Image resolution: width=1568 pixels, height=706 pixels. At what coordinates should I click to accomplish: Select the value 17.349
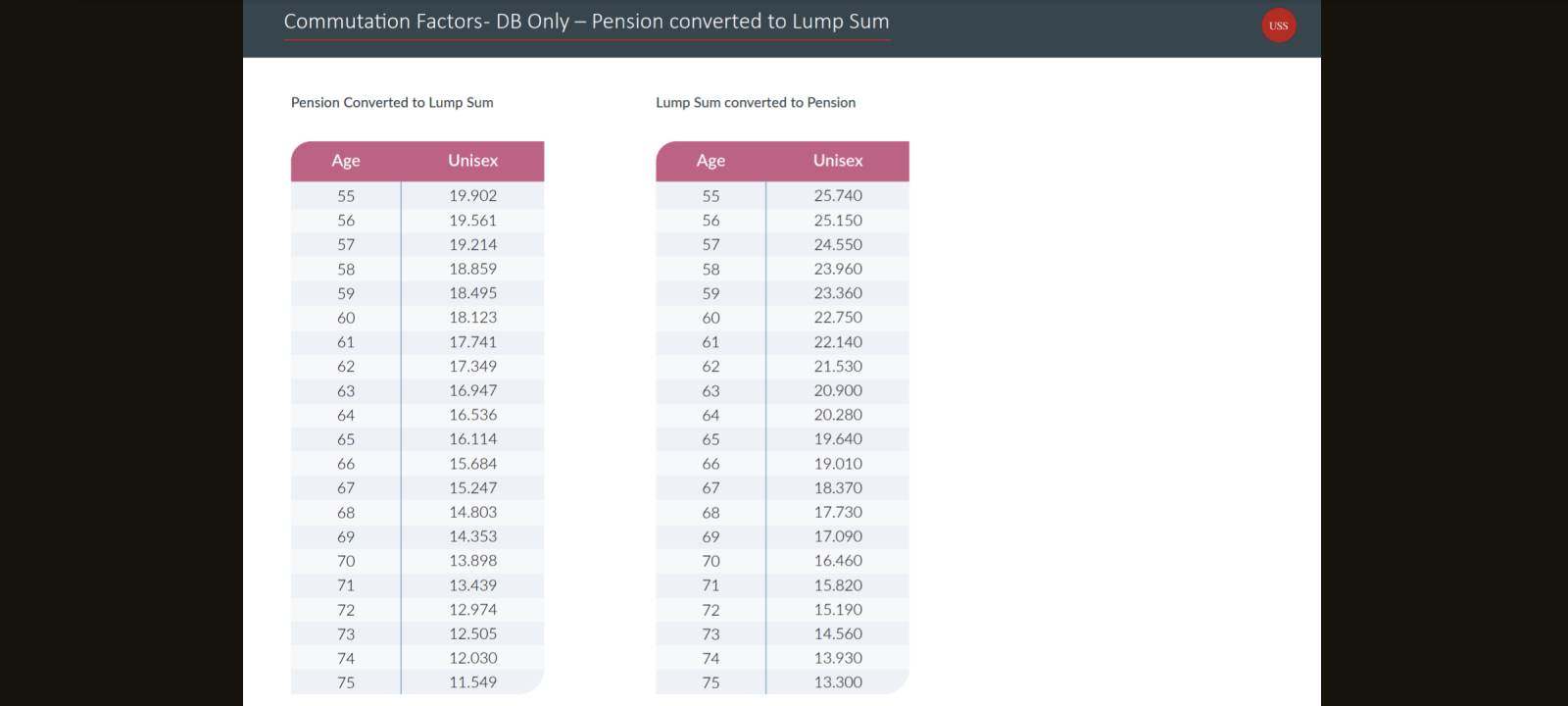pos(473,367)
